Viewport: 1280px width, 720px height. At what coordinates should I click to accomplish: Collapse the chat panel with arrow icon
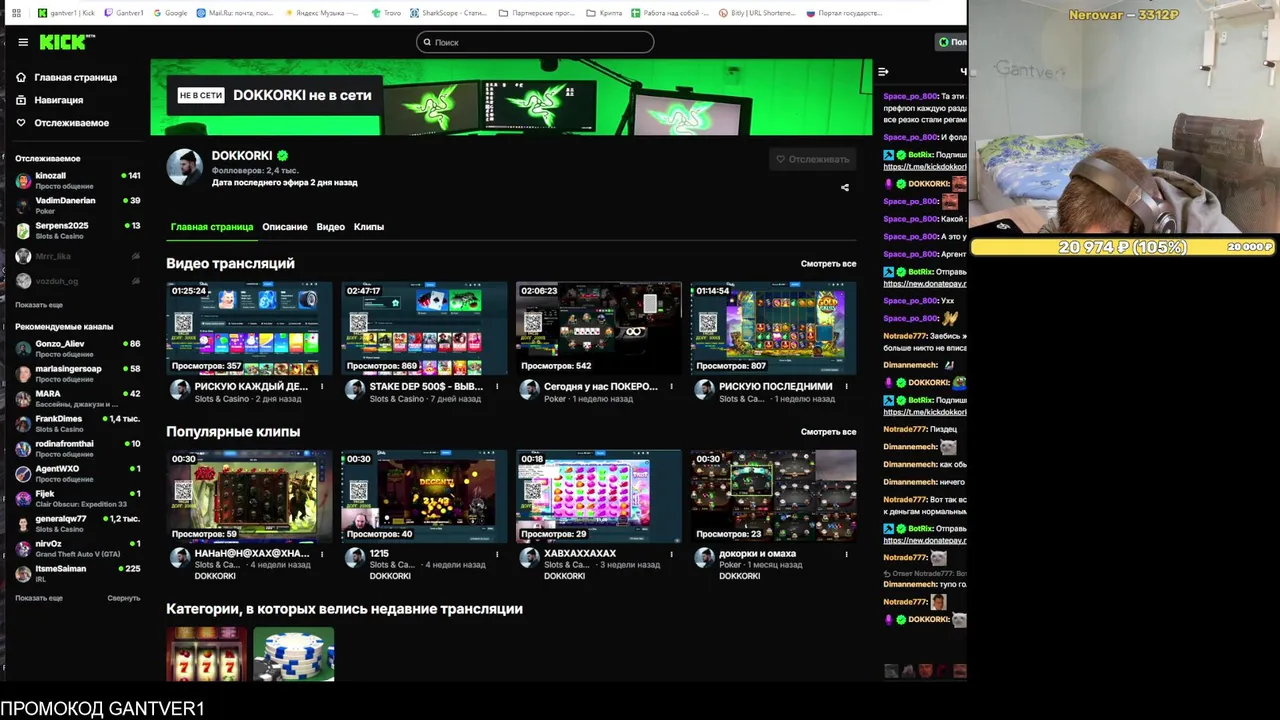883,72
